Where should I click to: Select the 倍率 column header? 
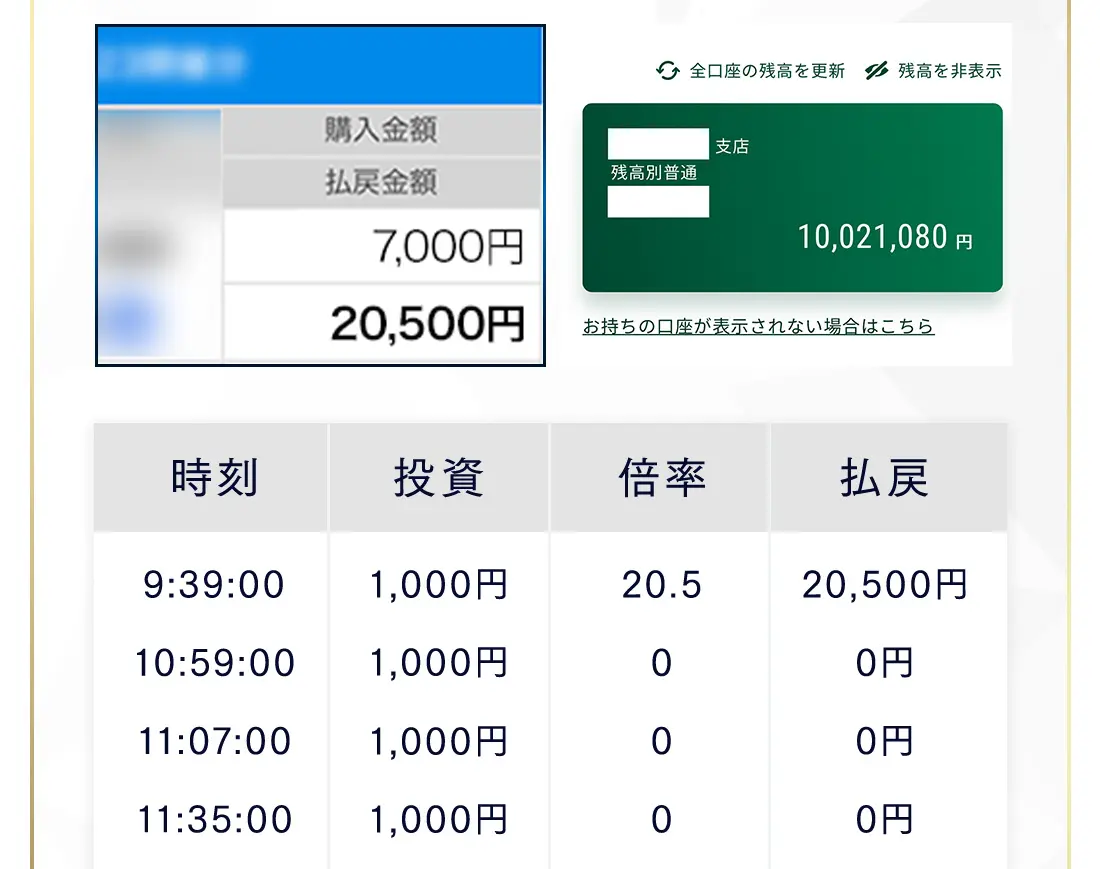[661, 478]
